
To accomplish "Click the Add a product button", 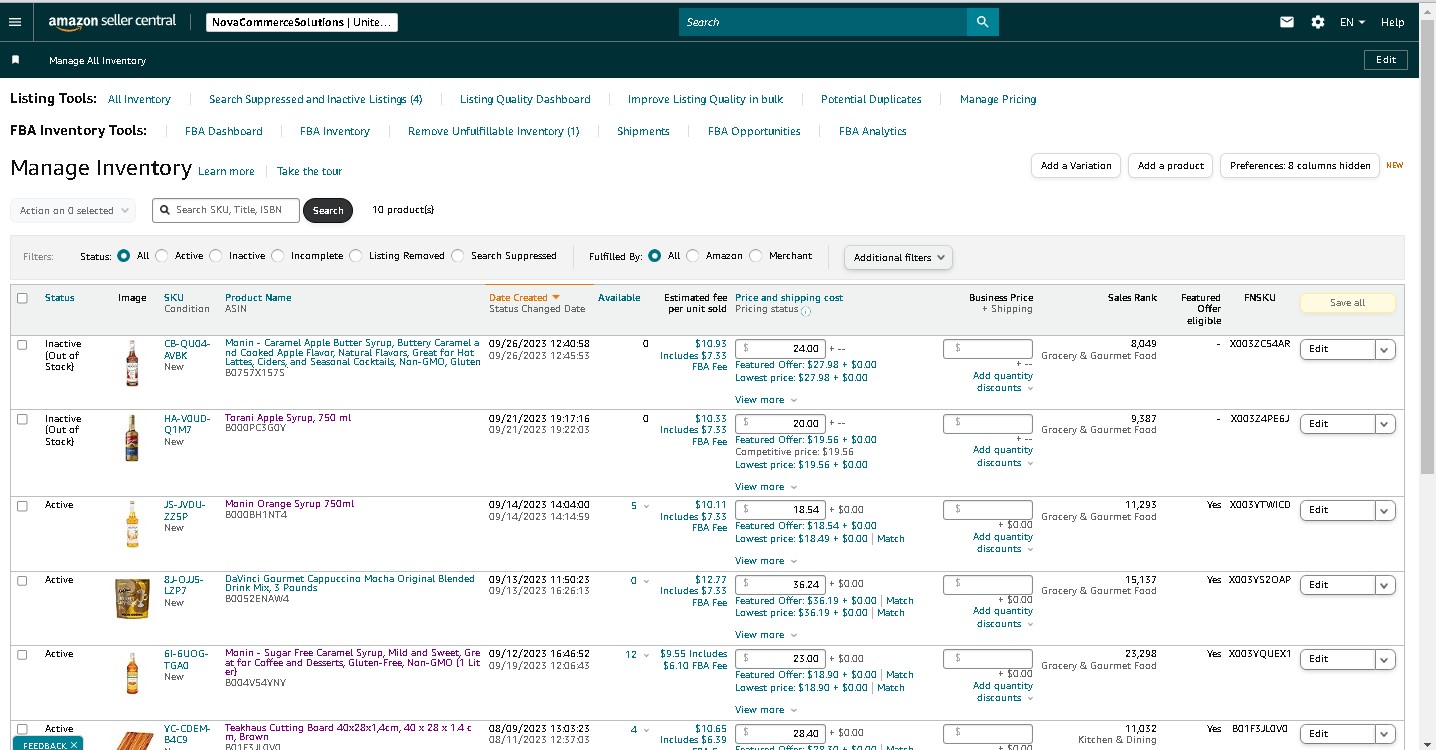I will coord(1171,166).
